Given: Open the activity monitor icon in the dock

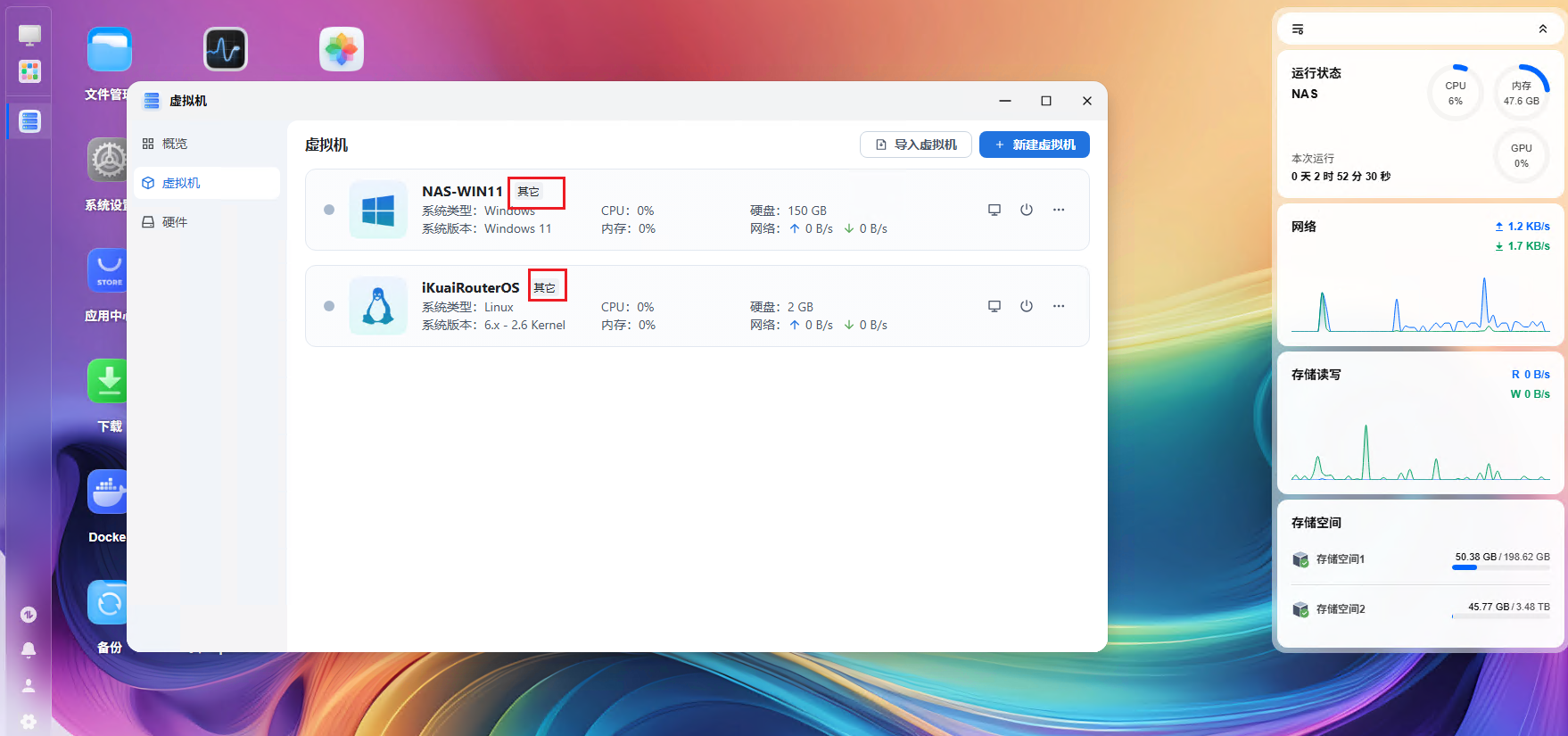Looking at the screenshot, I should pos(29,614).
